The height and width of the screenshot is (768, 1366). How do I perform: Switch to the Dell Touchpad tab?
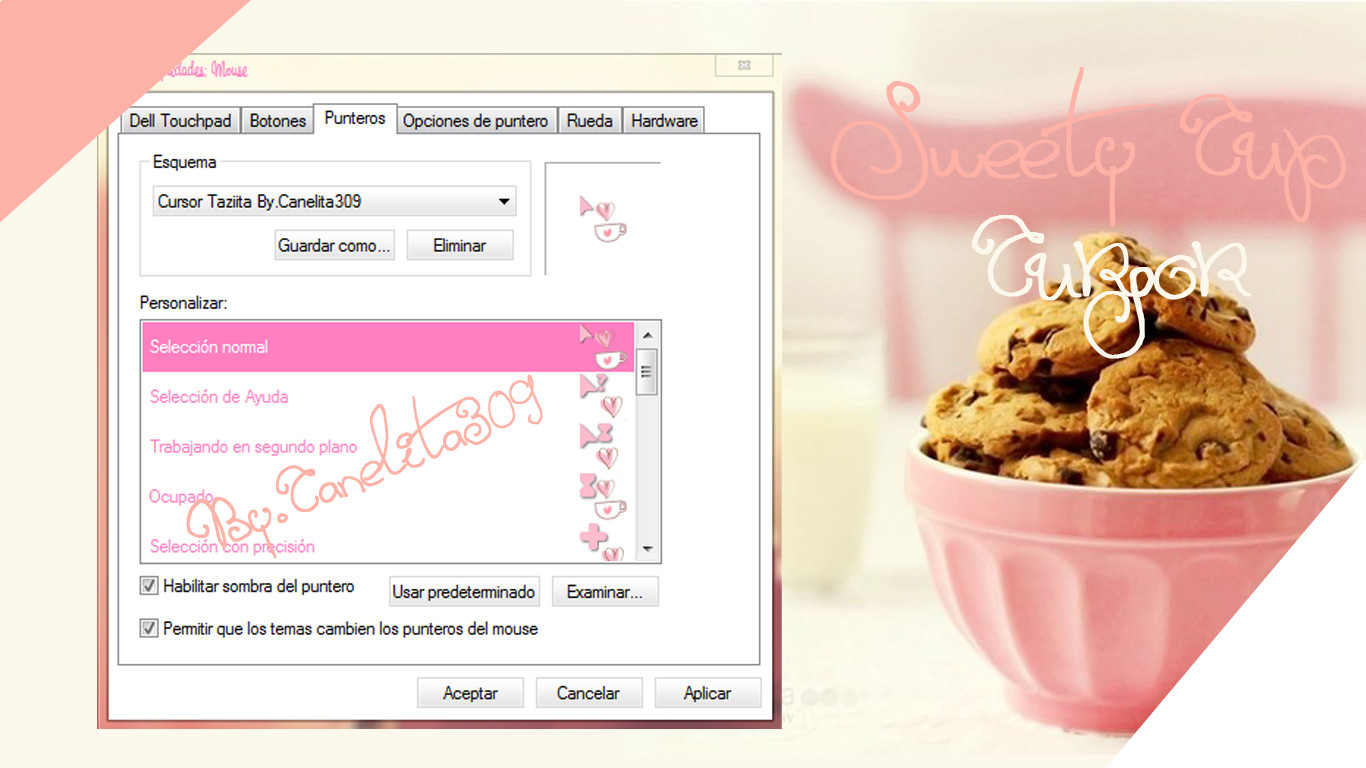coord(180,120)
